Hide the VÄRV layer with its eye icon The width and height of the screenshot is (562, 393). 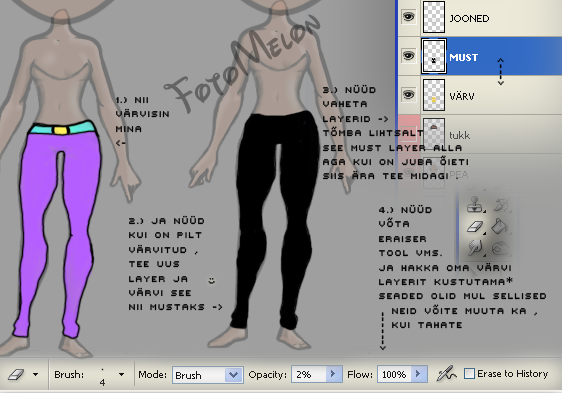pyautogui.click(x=408, y=95)
